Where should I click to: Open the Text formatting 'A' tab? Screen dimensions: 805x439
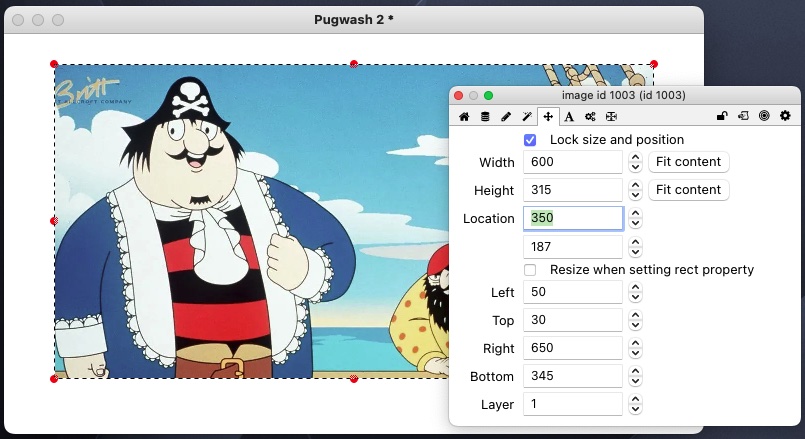tap(569, 117)
